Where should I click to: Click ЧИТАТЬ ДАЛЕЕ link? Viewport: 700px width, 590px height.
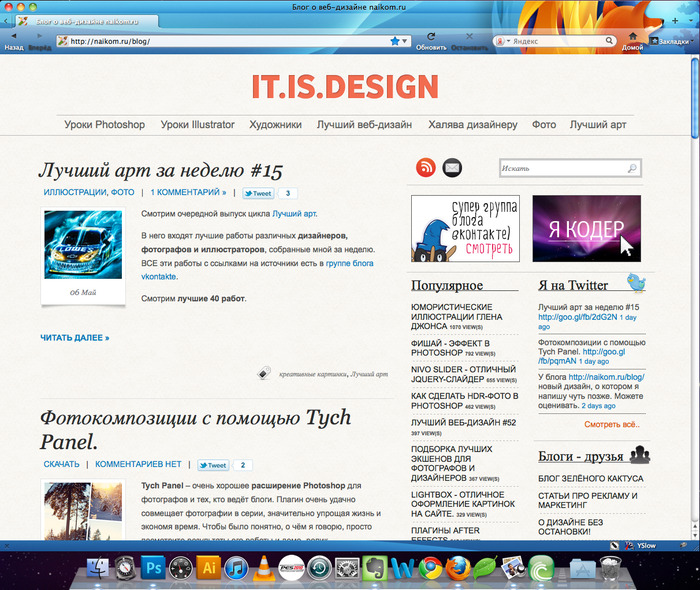point(75,338)
